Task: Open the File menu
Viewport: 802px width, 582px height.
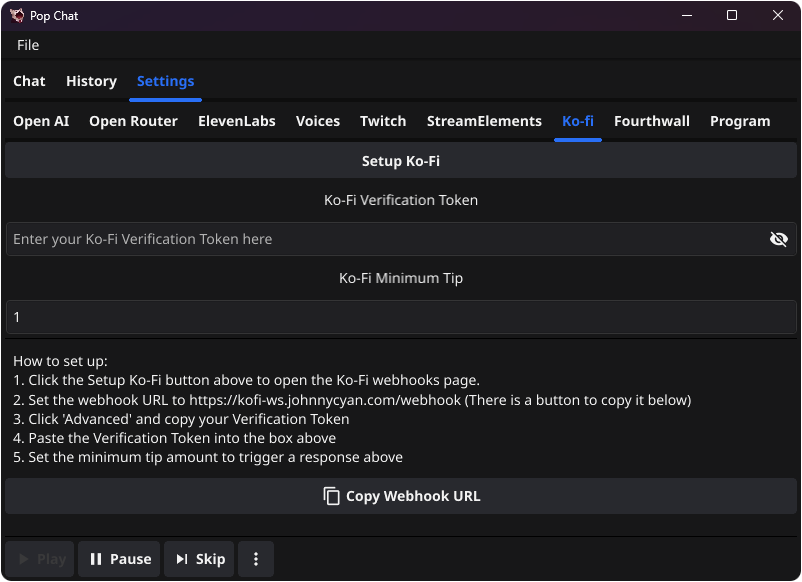Action: (28, 45)
